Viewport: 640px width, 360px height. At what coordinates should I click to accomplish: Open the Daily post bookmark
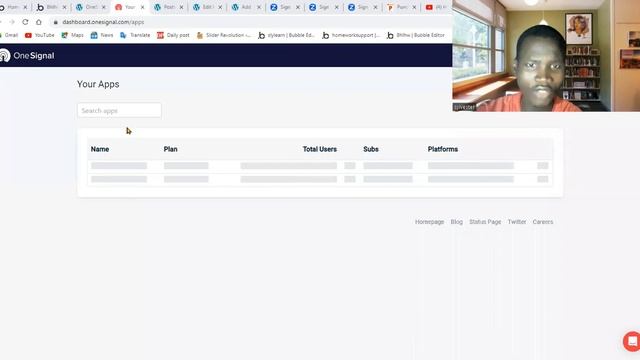pyautogui.click(x=173, y=36)
